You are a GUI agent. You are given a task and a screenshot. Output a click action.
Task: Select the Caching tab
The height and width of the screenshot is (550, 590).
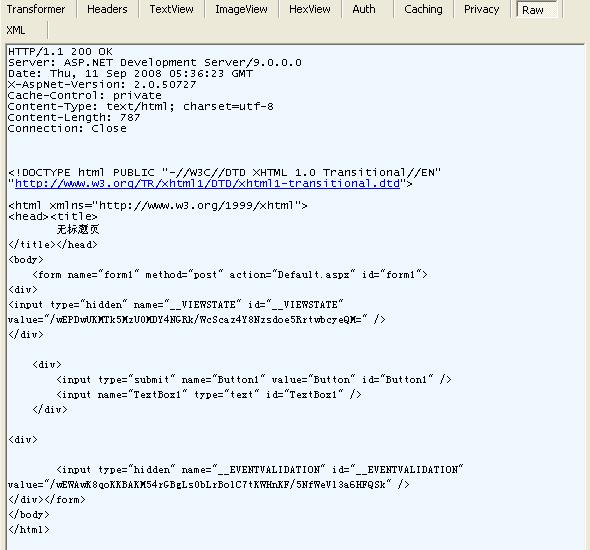click(x=423, y=9)
